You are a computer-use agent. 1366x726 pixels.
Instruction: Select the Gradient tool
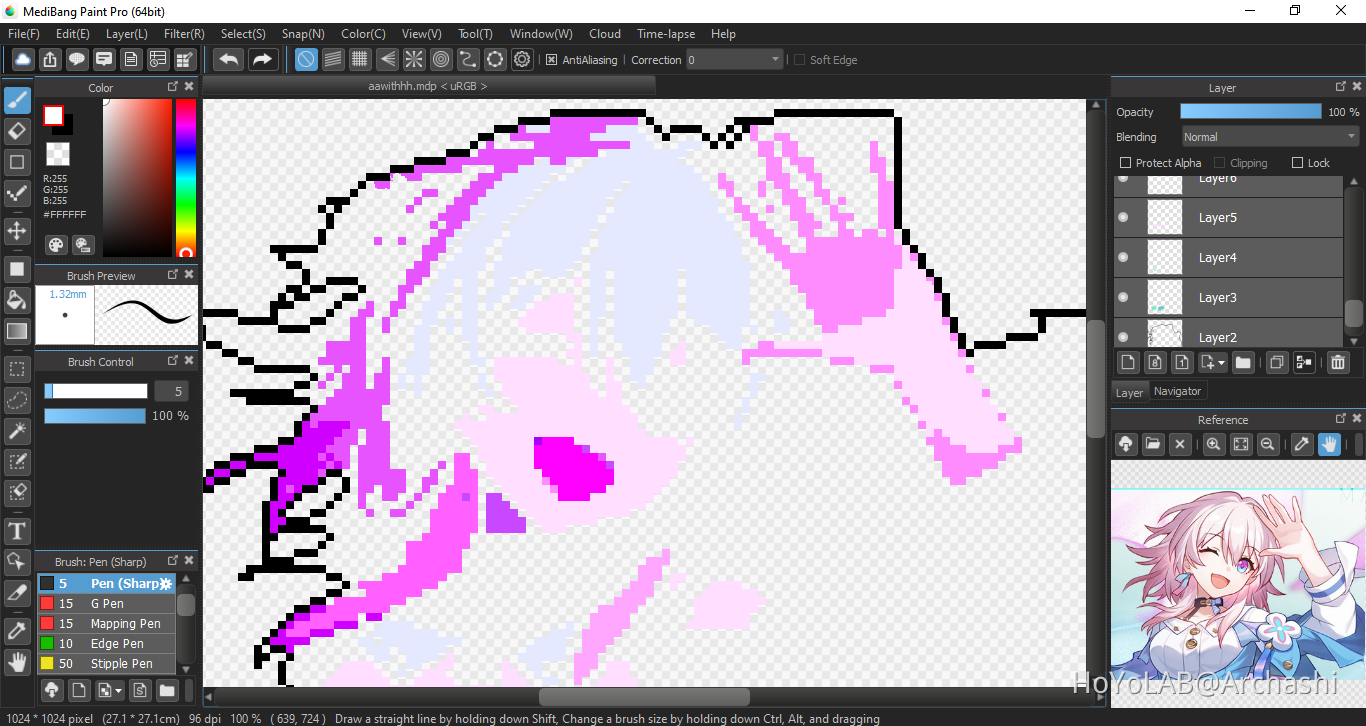16,330
